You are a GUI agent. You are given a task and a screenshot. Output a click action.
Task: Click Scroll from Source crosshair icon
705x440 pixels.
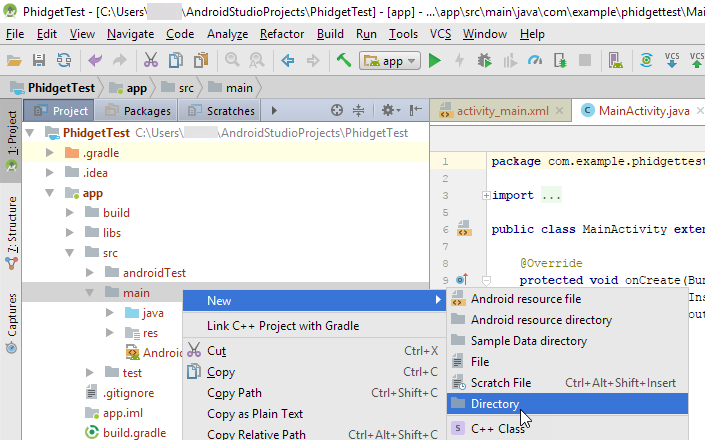coord(337,111)
